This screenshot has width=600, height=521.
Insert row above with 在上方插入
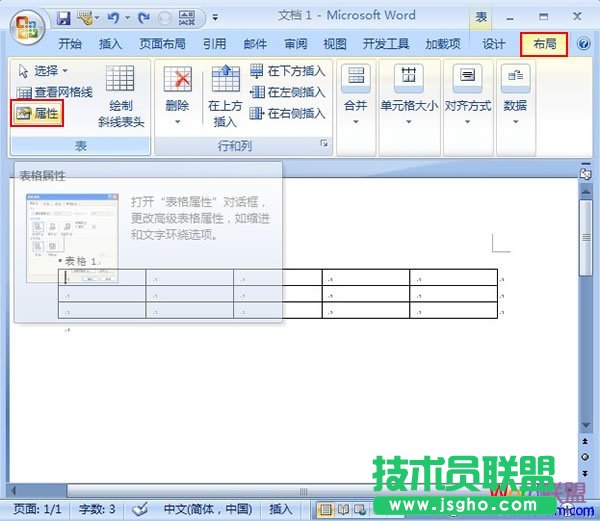(x=225, y=96)
